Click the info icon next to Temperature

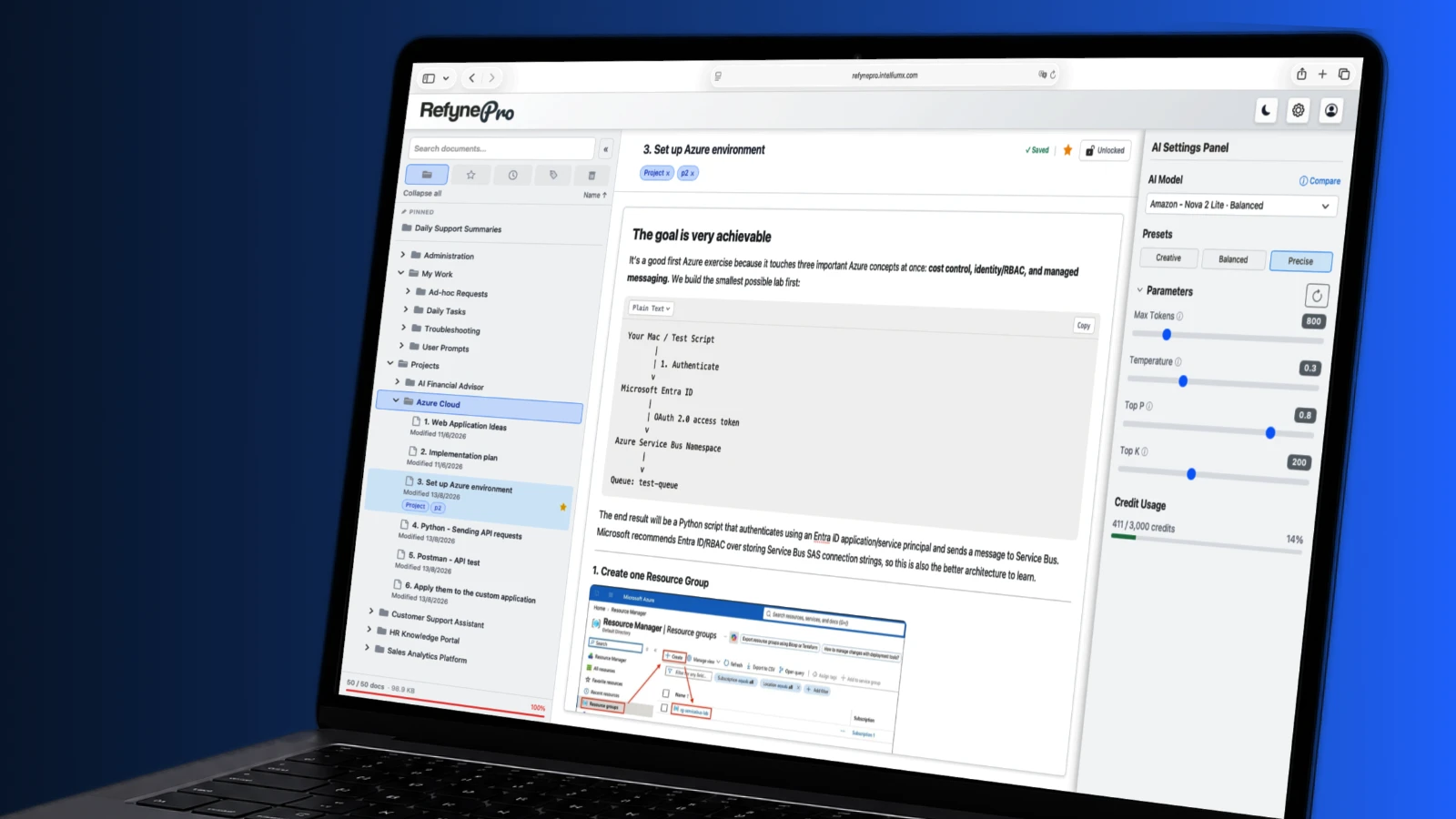click(x=1178, y=361)
